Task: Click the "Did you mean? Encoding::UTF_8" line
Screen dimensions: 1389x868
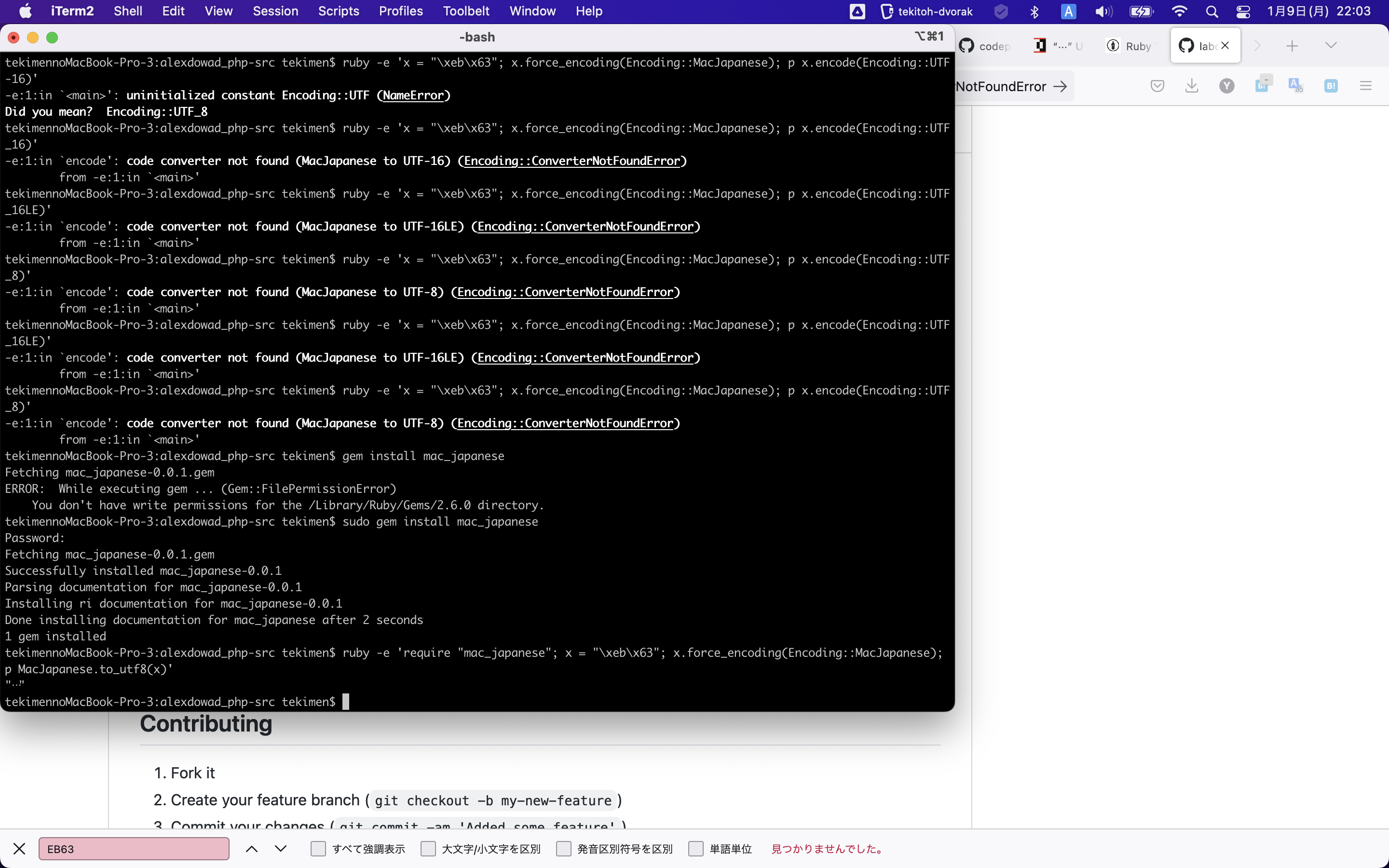Action: click(x=106, y=111)
